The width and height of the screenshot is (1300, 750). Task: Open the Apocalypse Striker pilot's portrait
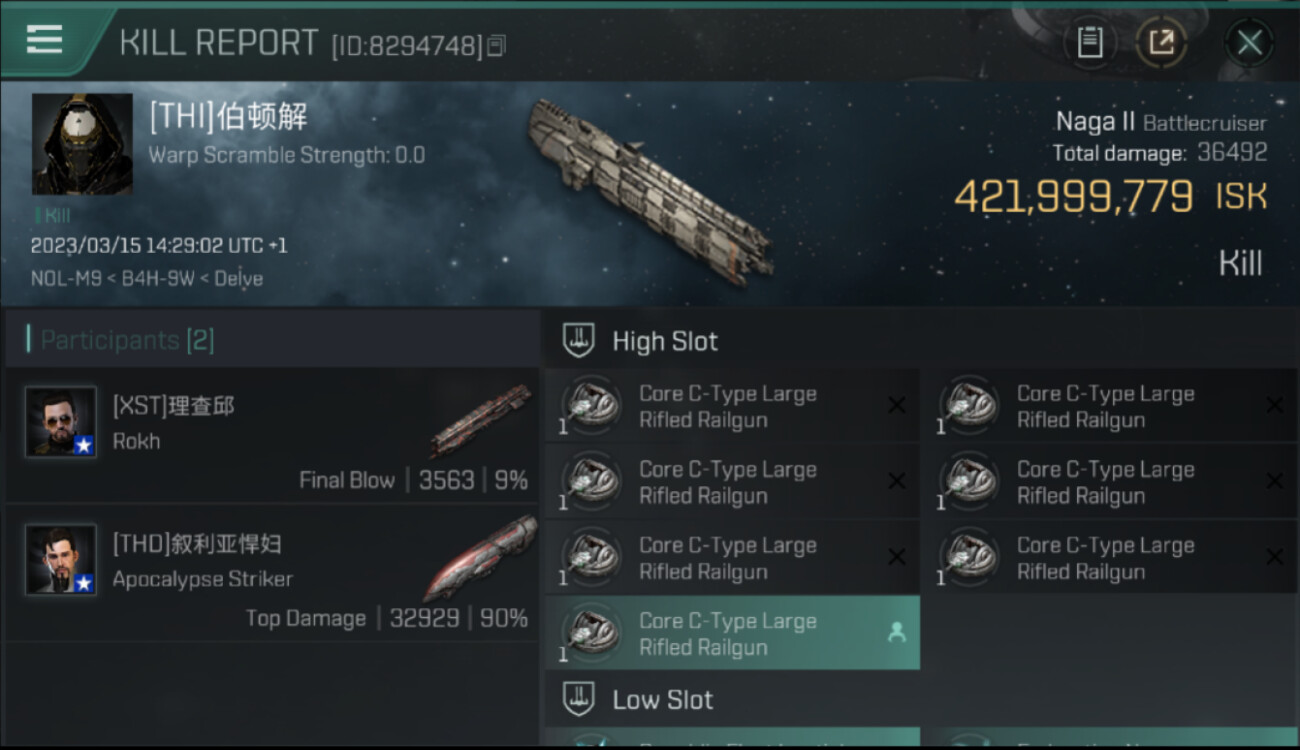61,560
